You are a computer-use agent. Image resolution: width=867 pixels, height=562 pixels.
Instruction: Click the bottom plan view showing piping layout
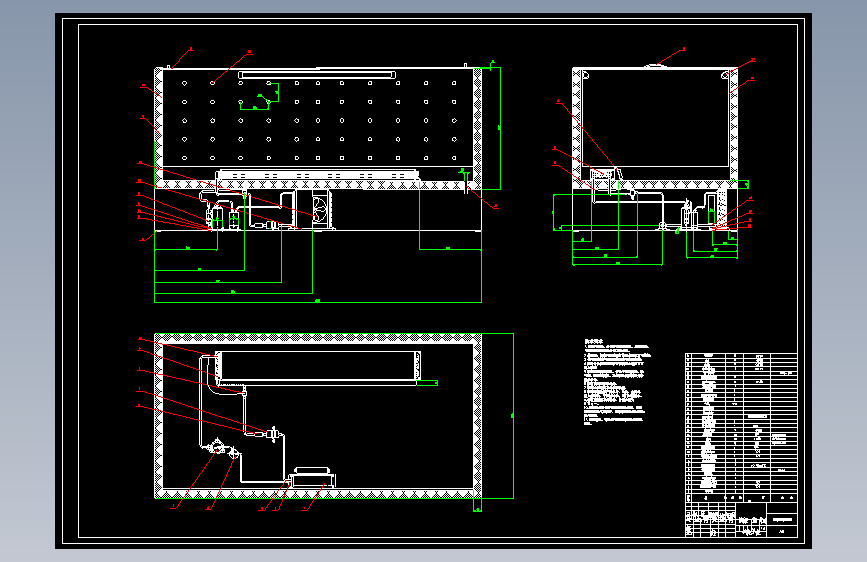[x=318, y=416]
